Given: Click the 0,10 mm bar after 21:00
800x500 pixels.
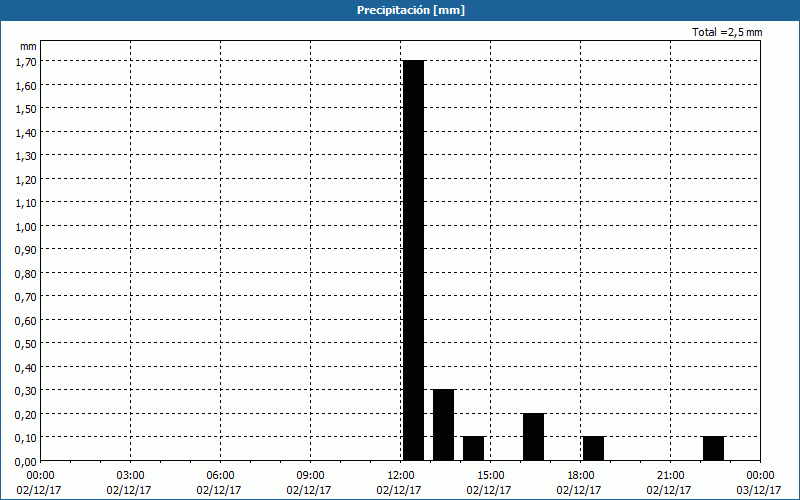Looking at the screenshot, I should (x=713, y=448).
